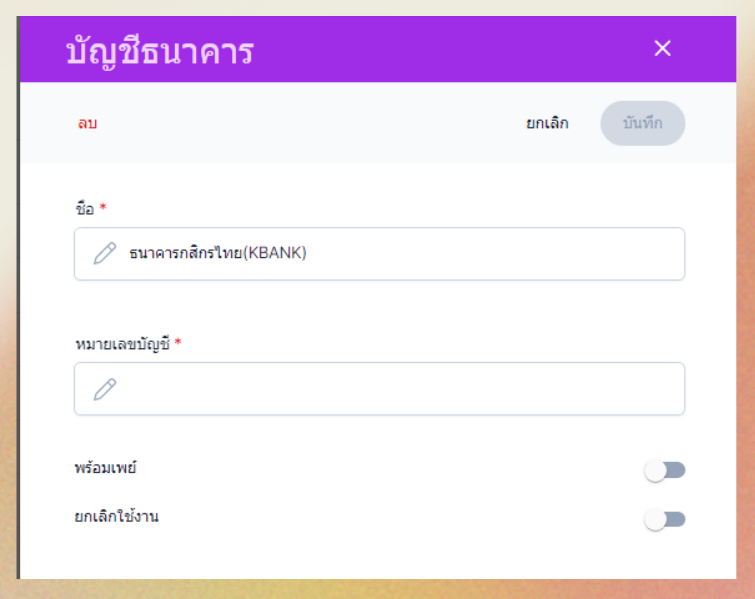Focus the empty หมายเลขบัญชี input field

tap(379, 389)
